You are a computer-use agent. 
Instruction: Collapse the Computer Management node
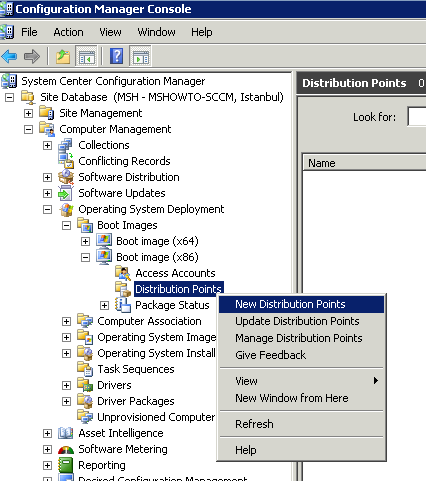[29, 129]
